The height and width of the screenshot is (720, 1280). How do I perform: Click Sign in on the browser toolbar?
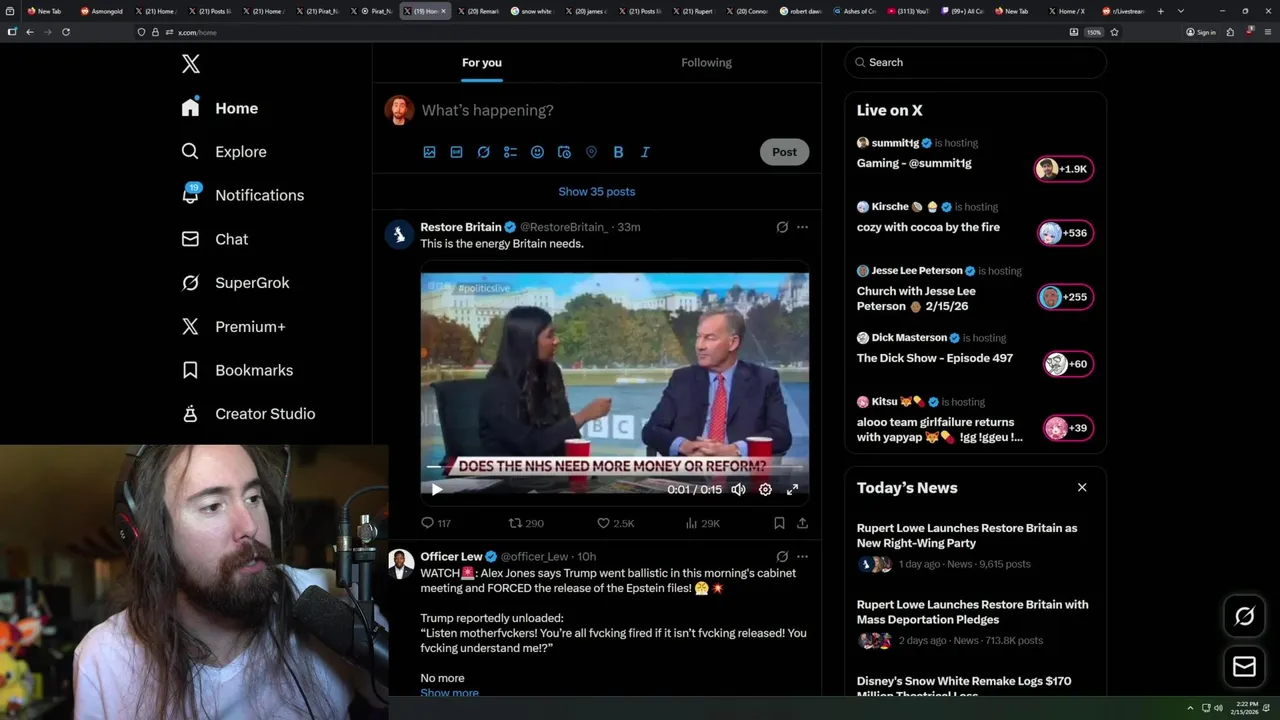[x=1200, y=32]
